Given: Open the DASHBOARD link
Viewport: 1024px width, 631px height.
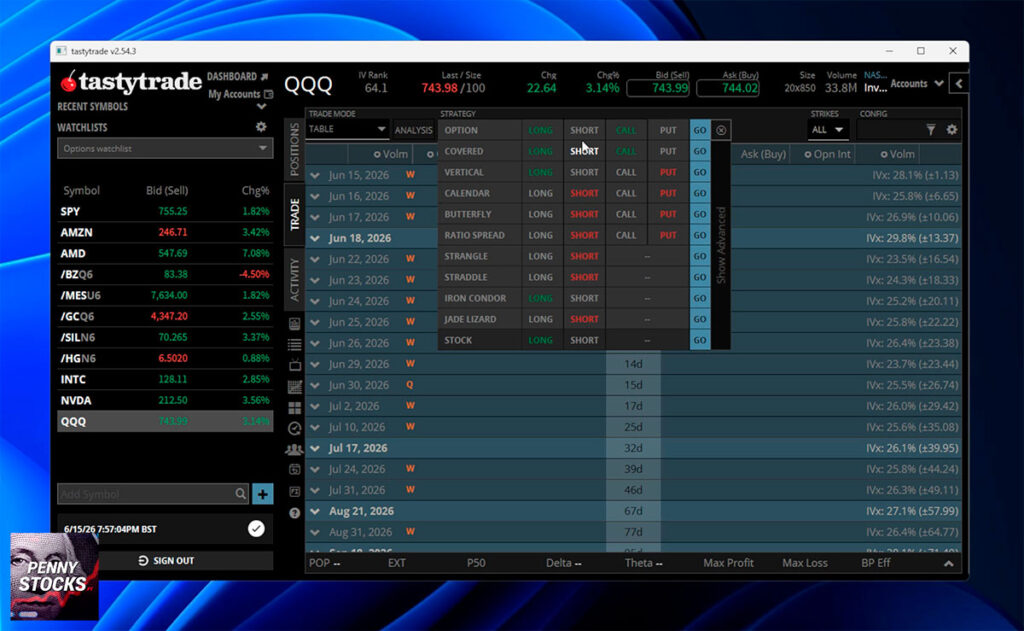Looking at the screenshot, I should [x=232, y=76].
